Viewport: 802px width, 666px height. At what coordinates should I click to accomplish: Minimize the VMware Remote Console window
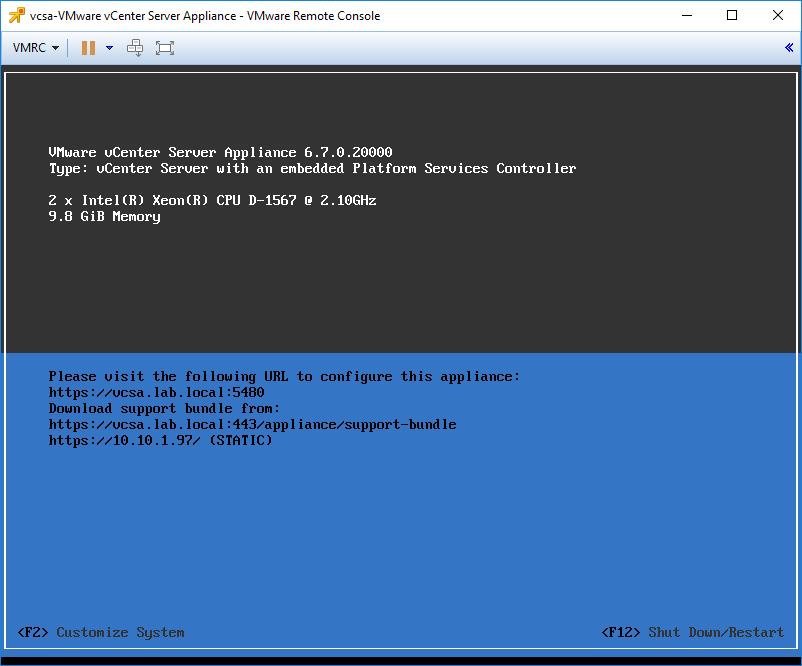[687, 16]
